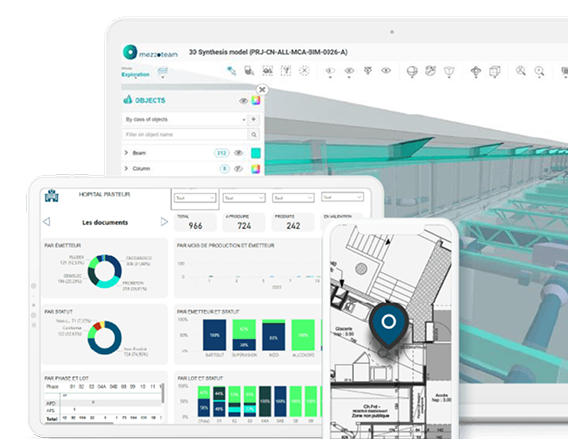The height and width of the screenshot is (439, 568).
Task: Click the PAR STATUT donut chart
Action: tap(105, 338)
